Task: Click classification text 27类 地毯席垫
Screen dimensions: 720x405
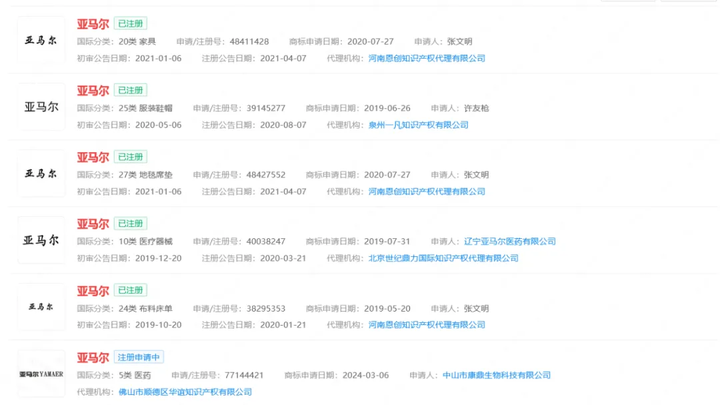Action: (x=146, y=175)
